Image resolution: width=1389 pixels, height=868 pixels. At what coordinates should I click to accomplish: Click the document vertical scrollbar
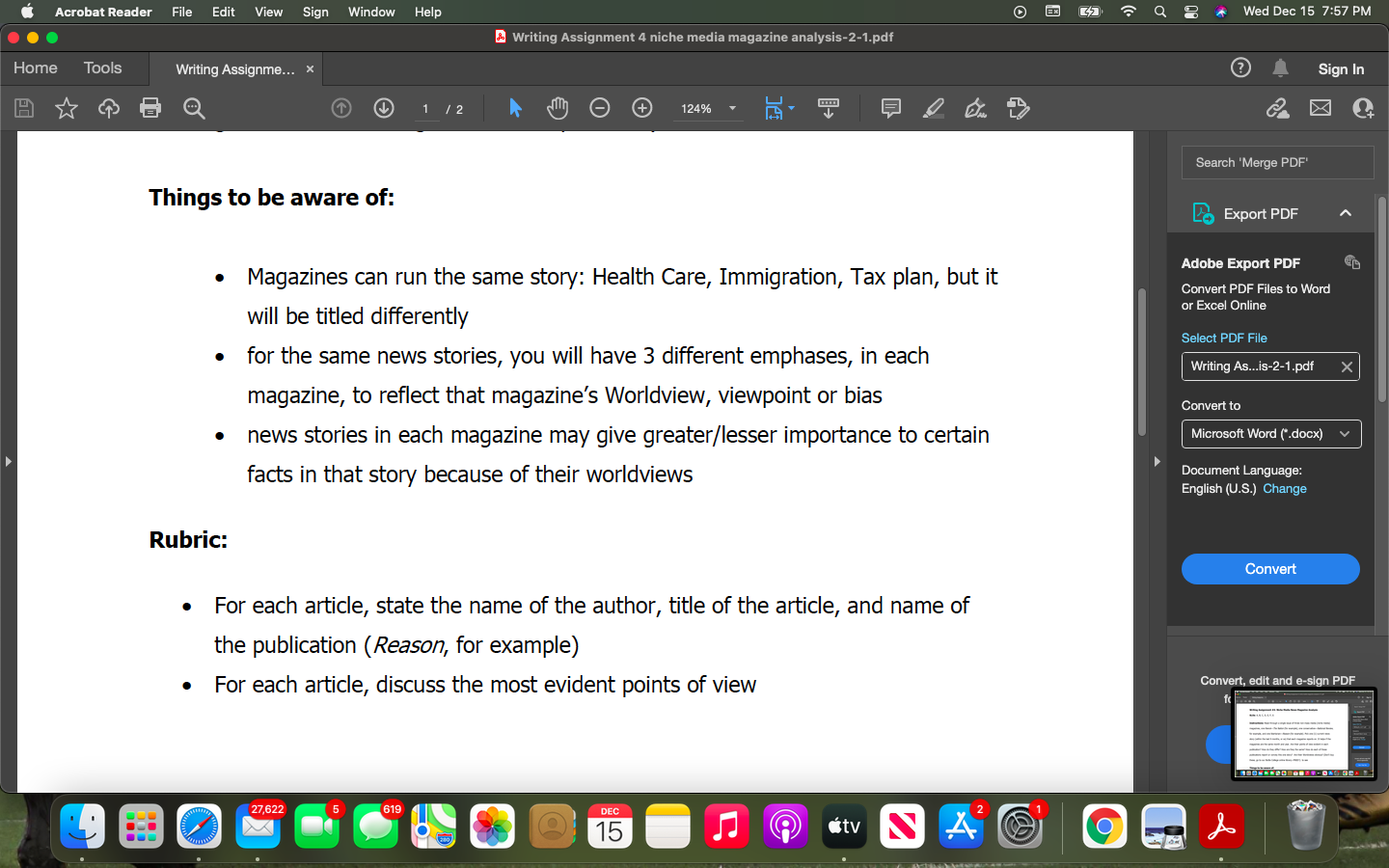(x=1142, y=363)
